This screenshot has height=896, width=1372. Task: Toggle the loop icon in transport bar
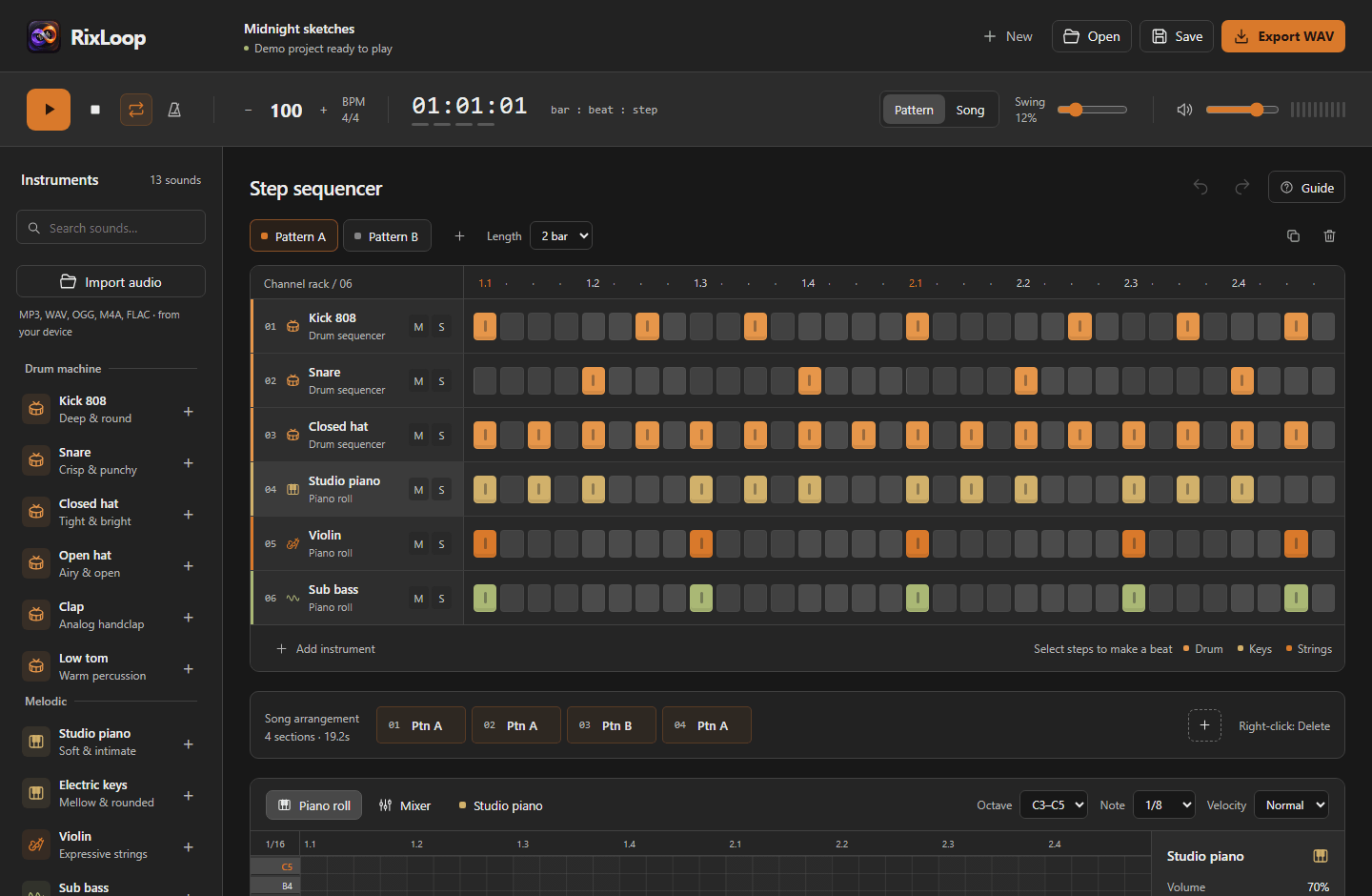(136, 110)
